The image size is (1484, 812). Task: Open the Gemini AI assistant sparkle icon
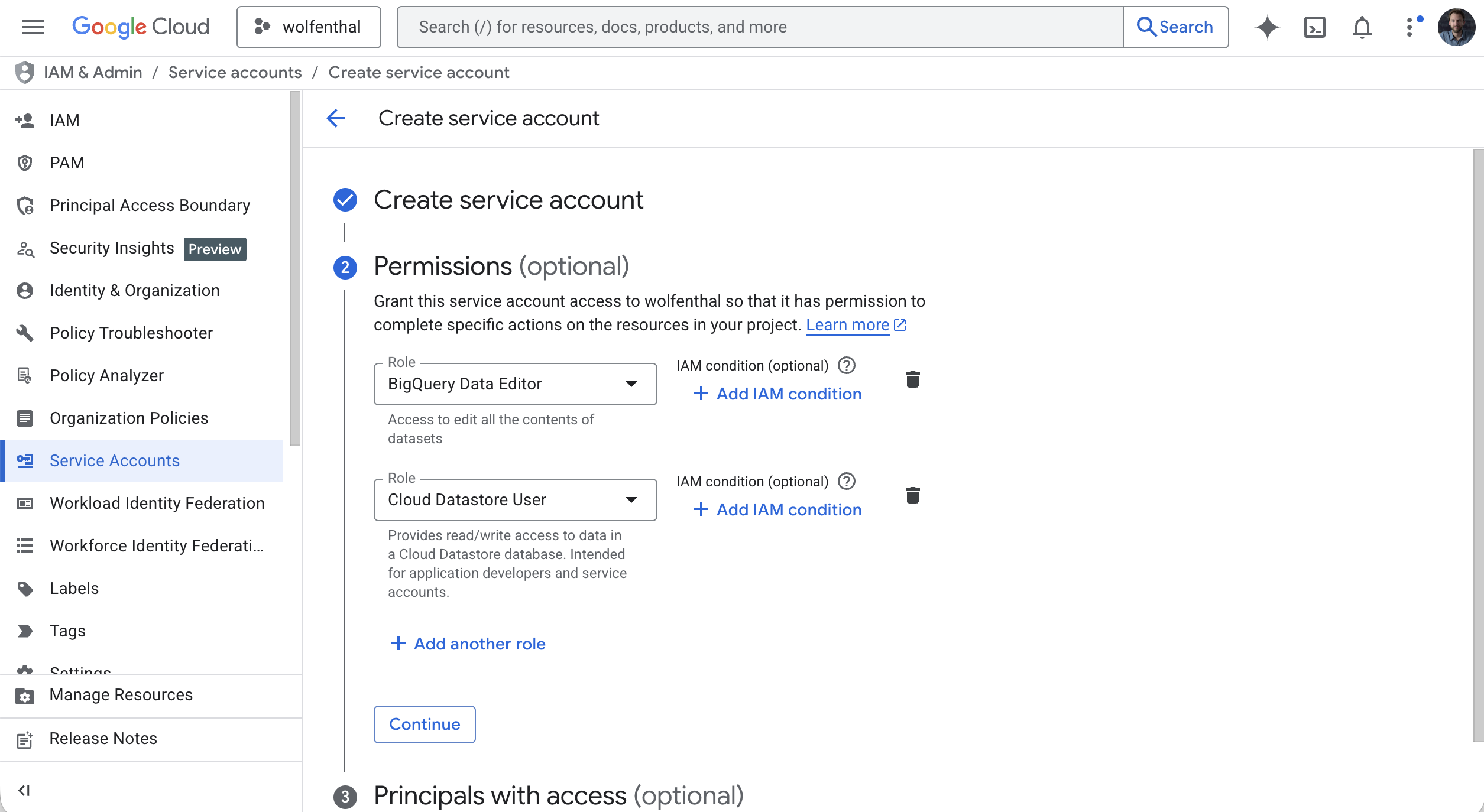tap(1267, 27)
